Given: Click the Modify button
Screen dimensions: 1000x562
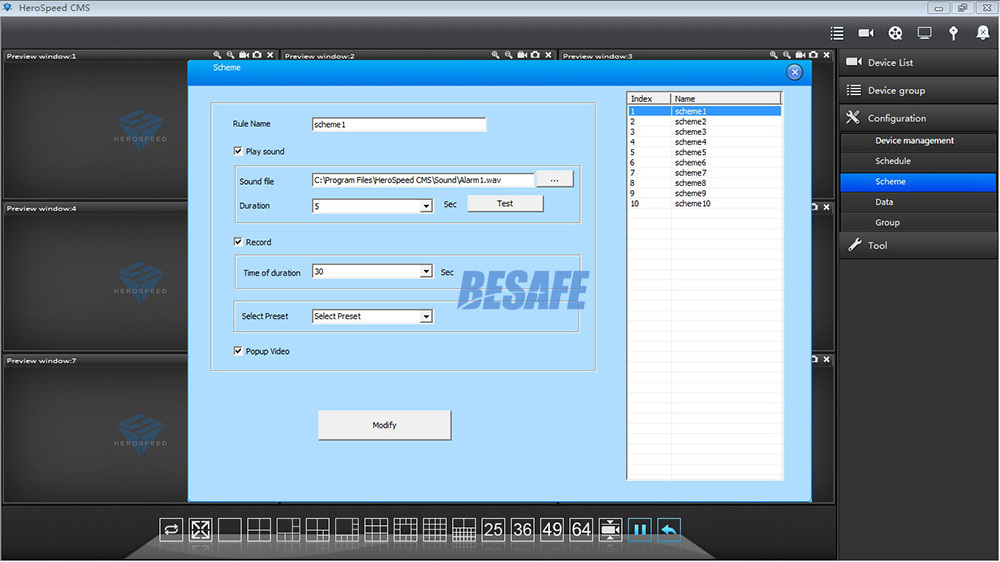Looking at the screenshot, I should (384, 425).
